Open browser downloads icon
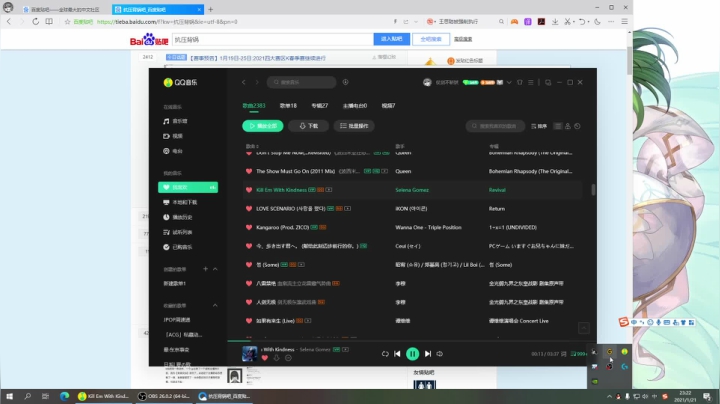This screenshot has height=404, width=720. click(x=555, y=22)
